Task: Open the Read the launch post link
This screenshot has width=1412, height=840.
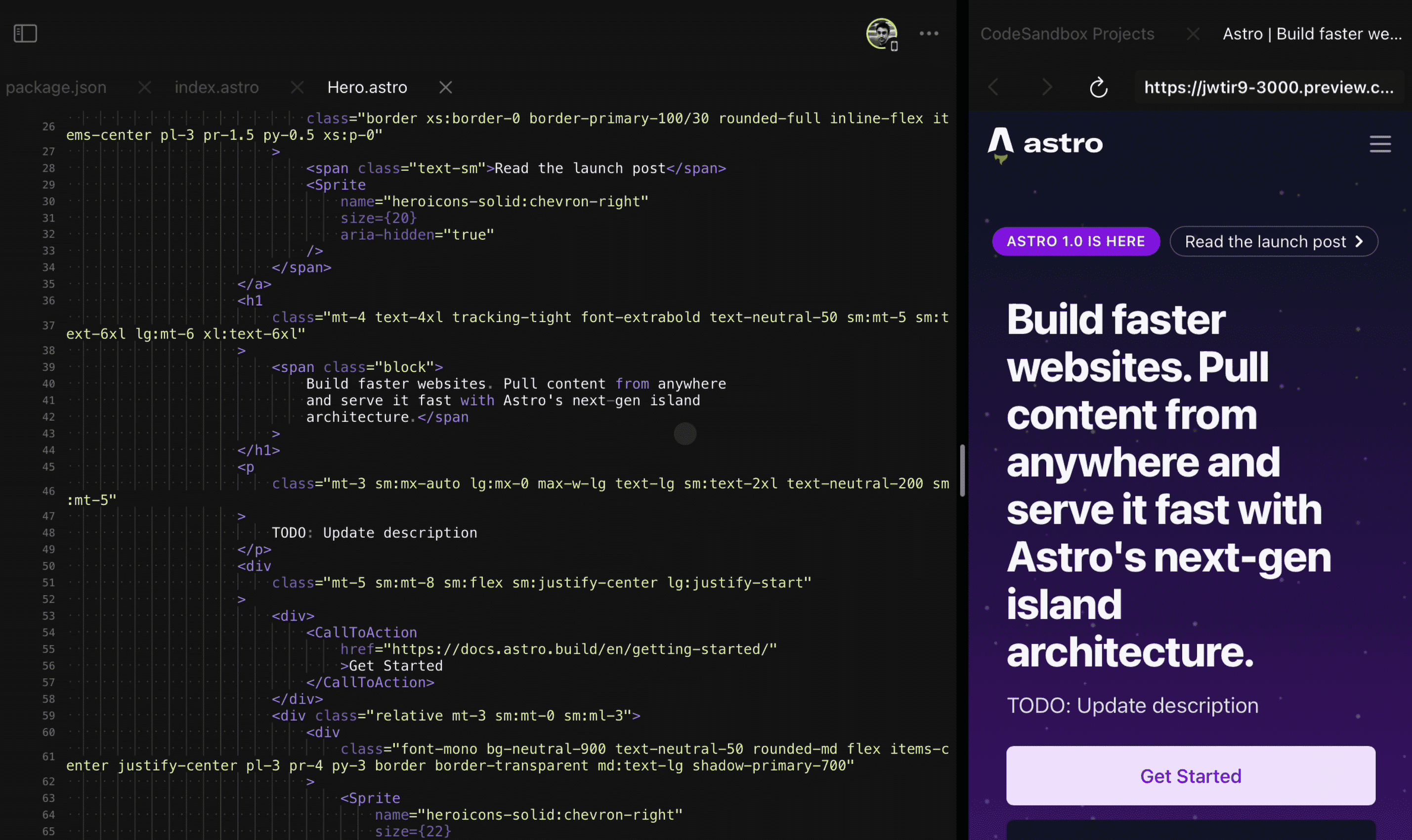Action: point(1273,242)
